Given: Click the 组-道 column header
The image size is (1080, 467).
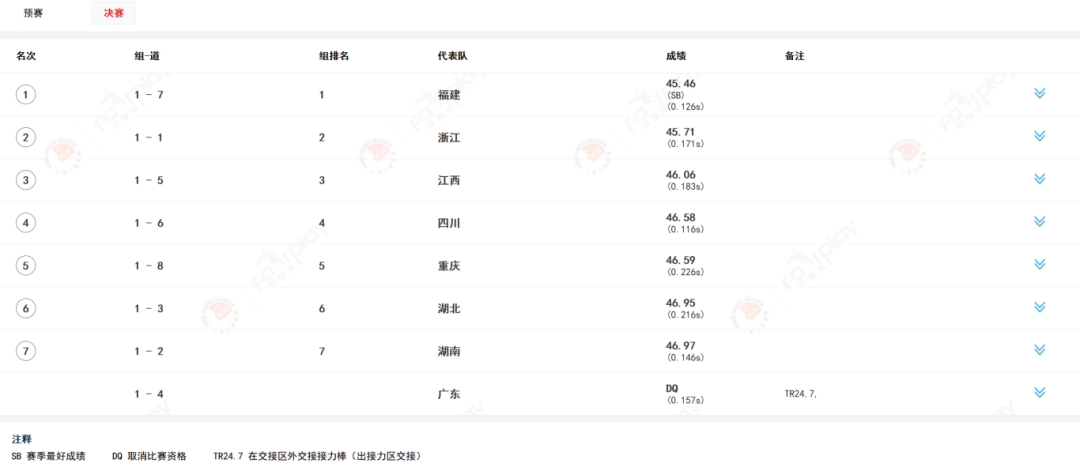Looking at the screenshot, I should coord(147,56).
